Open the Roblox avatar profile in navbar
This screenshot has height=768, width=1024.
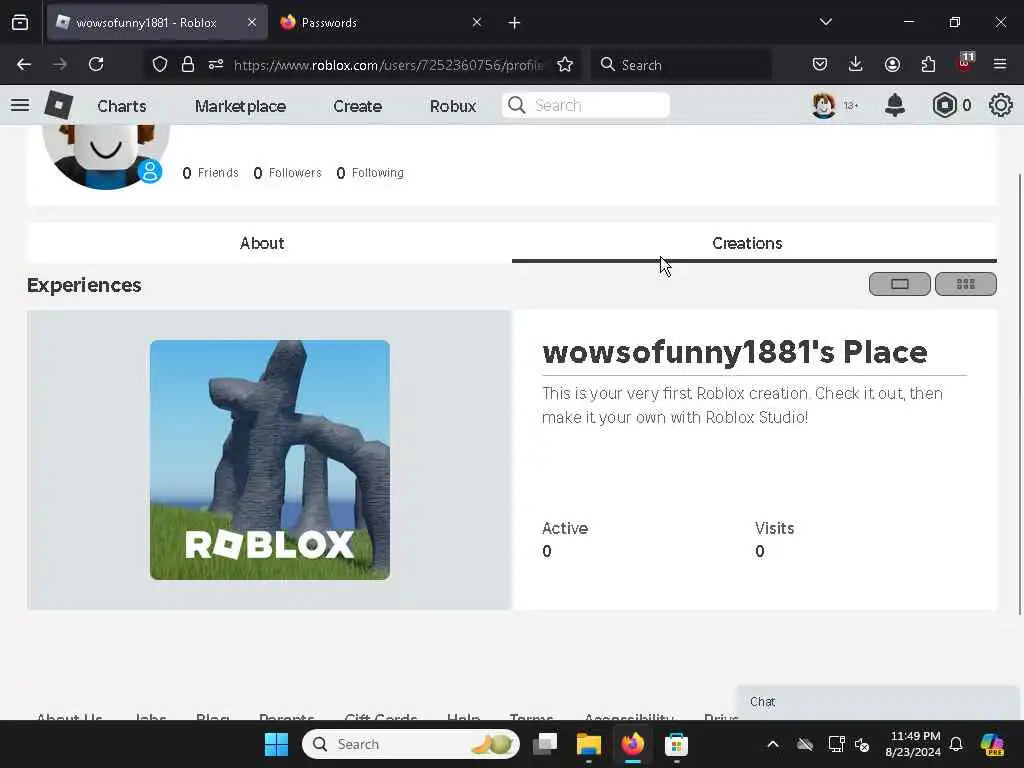point(824,105)
